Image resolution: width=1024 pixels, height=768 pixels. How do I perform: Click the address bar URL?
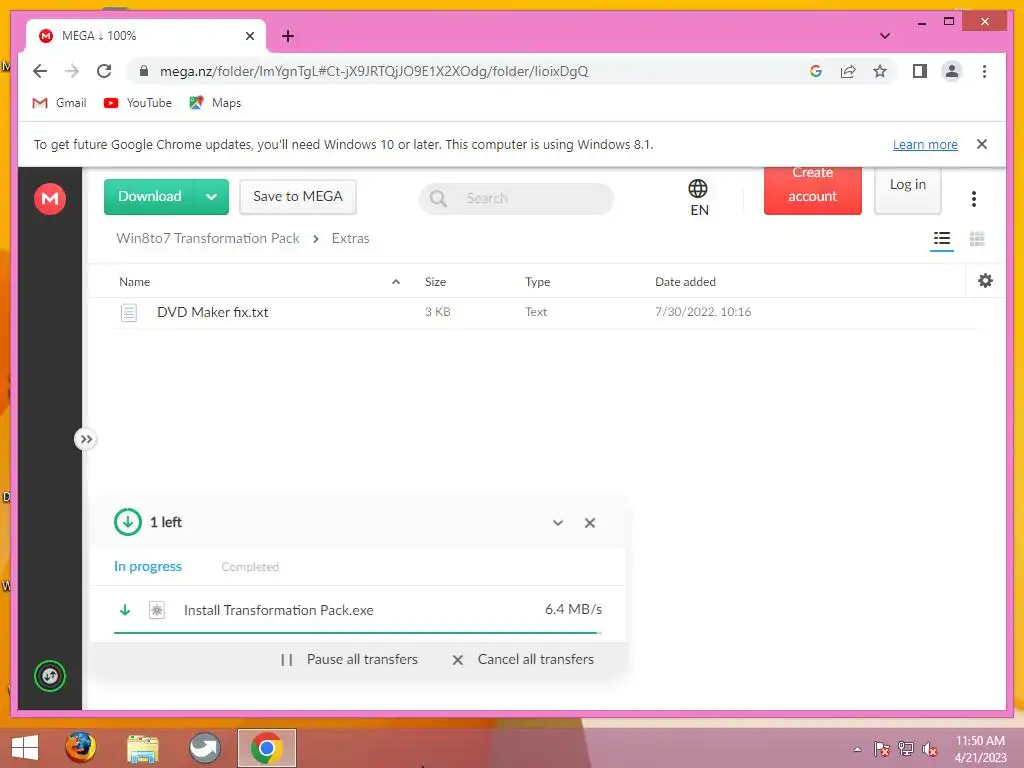point(374,71)
